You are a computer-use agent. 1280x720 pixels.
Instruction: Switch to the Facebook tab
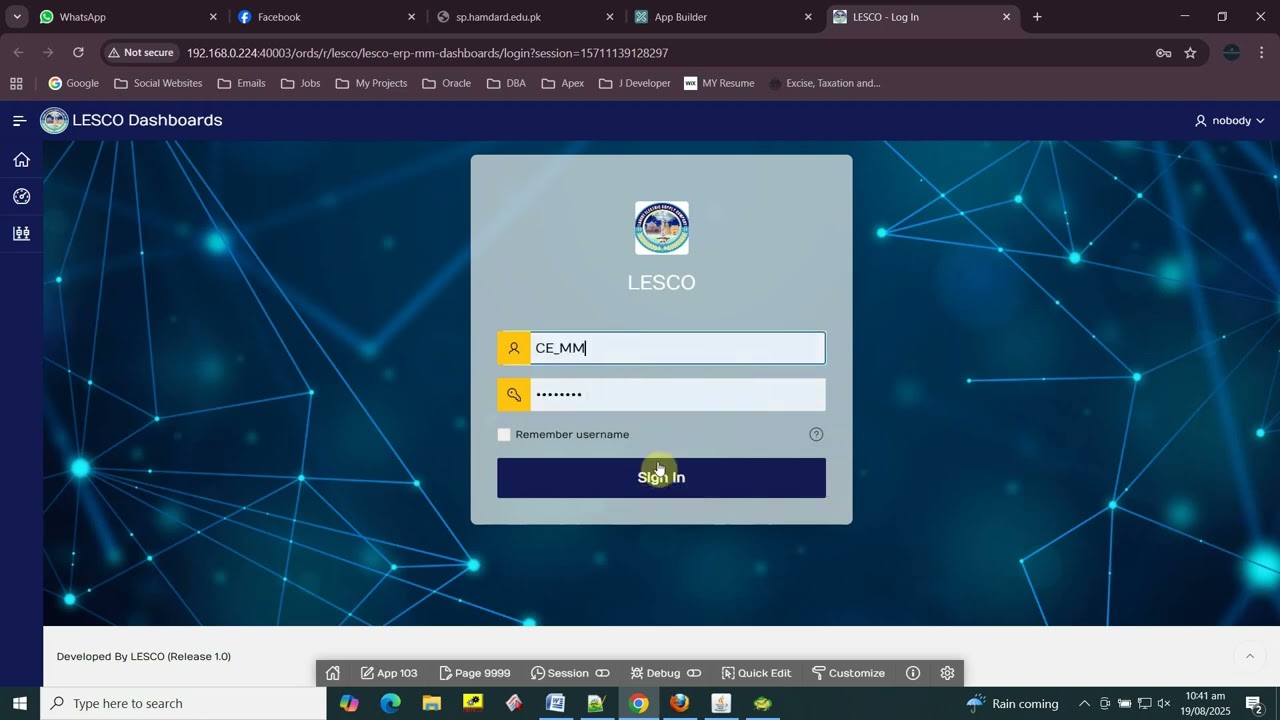click(x=325, y=17)
